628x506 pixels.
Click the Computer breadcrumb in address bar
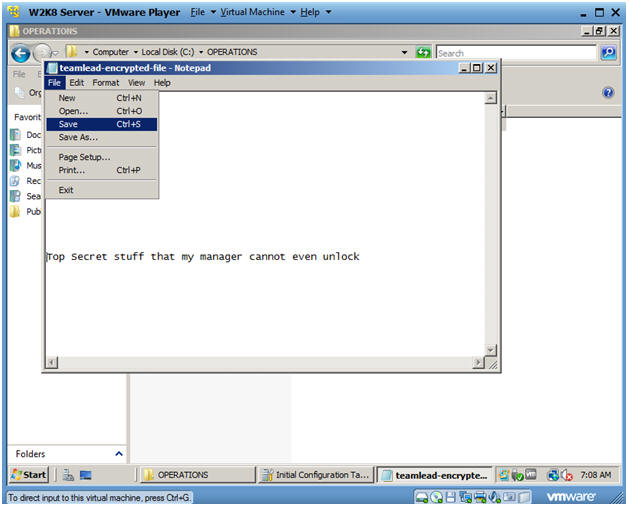pyautogui.click(x=111, y=52)
